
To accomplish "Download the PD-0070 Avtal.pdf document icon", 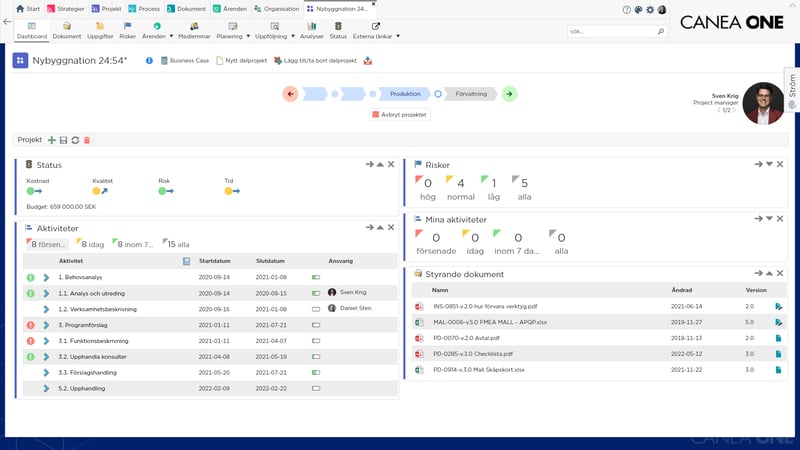I will [778, 338].
